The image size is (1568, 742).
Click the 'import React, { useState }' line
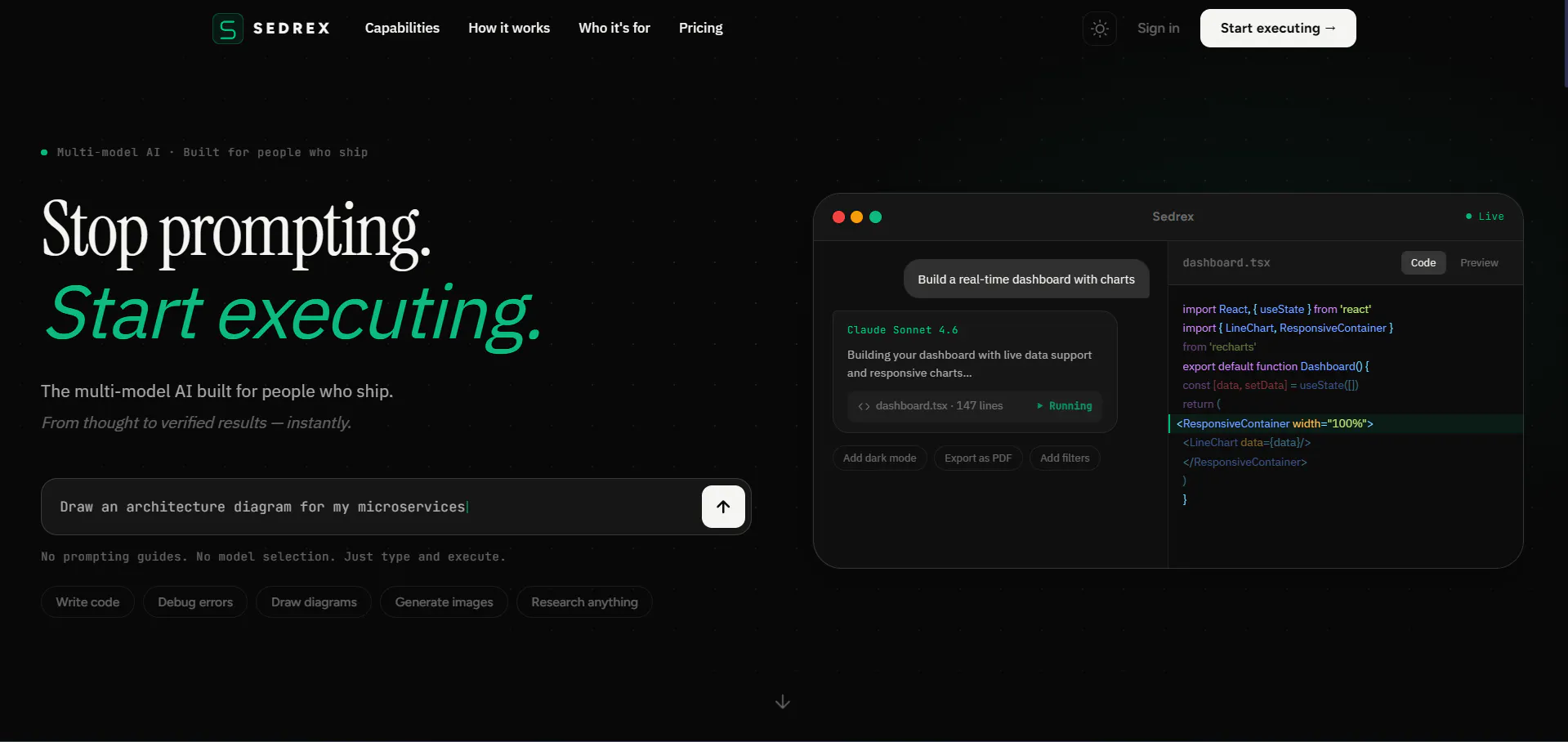(x=1276, y=309)
